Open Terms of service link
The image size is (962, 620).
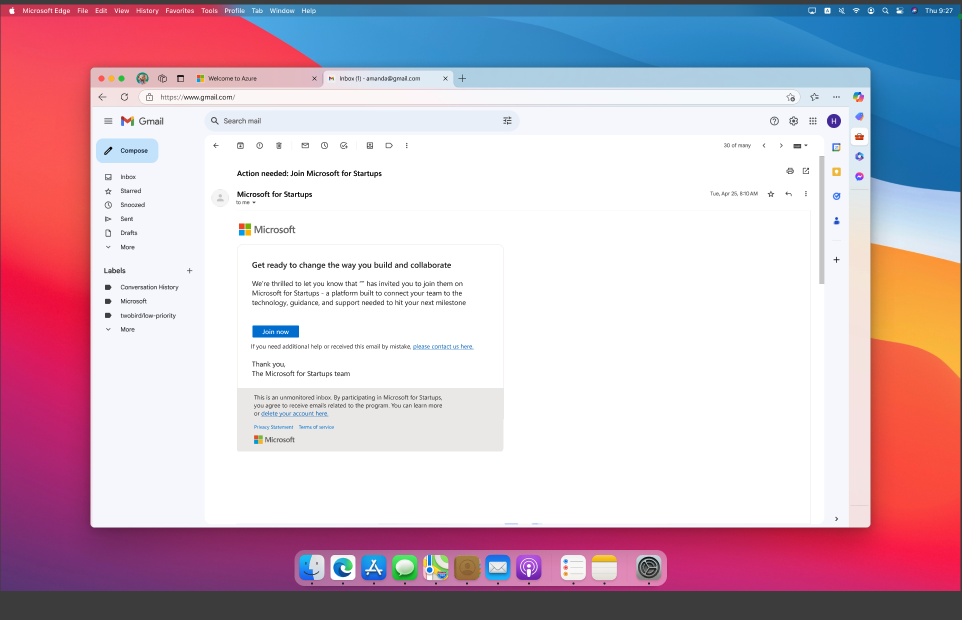(317, 427)
